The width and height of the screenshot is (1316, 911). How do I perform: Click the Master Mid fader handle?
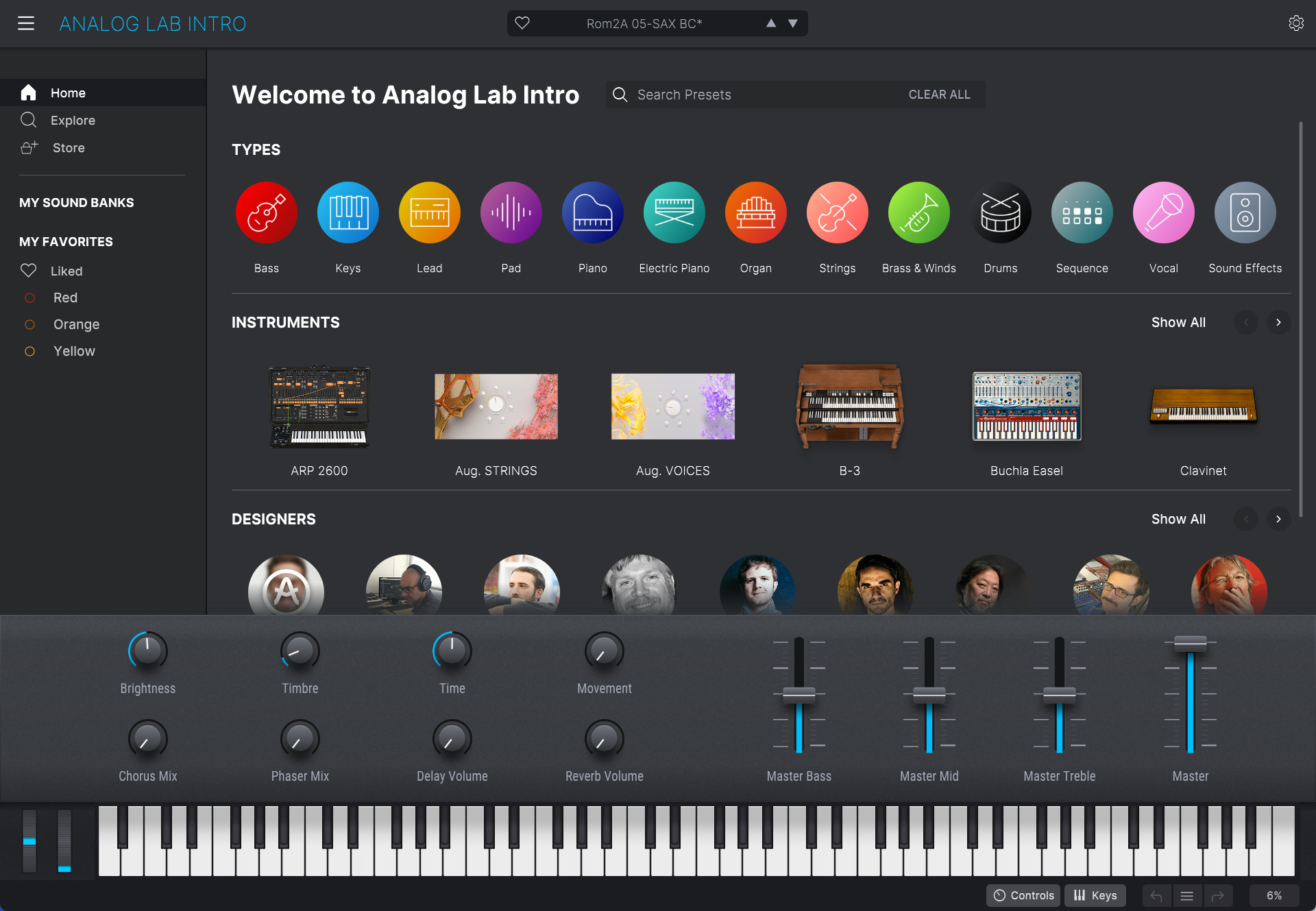(929, 695)
